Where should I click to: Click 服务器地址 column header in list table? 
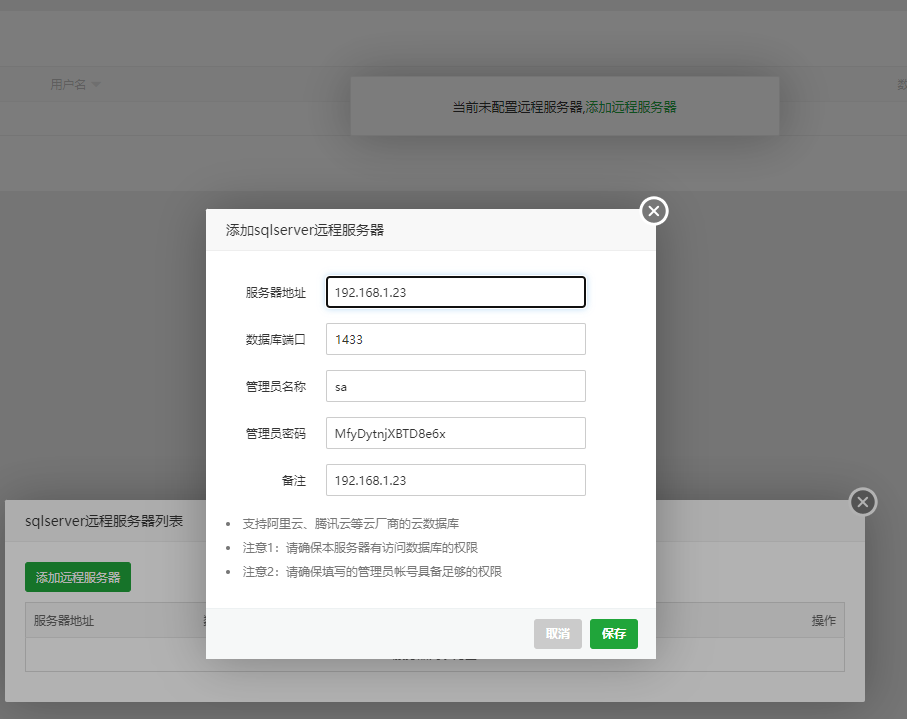[64, 621]
